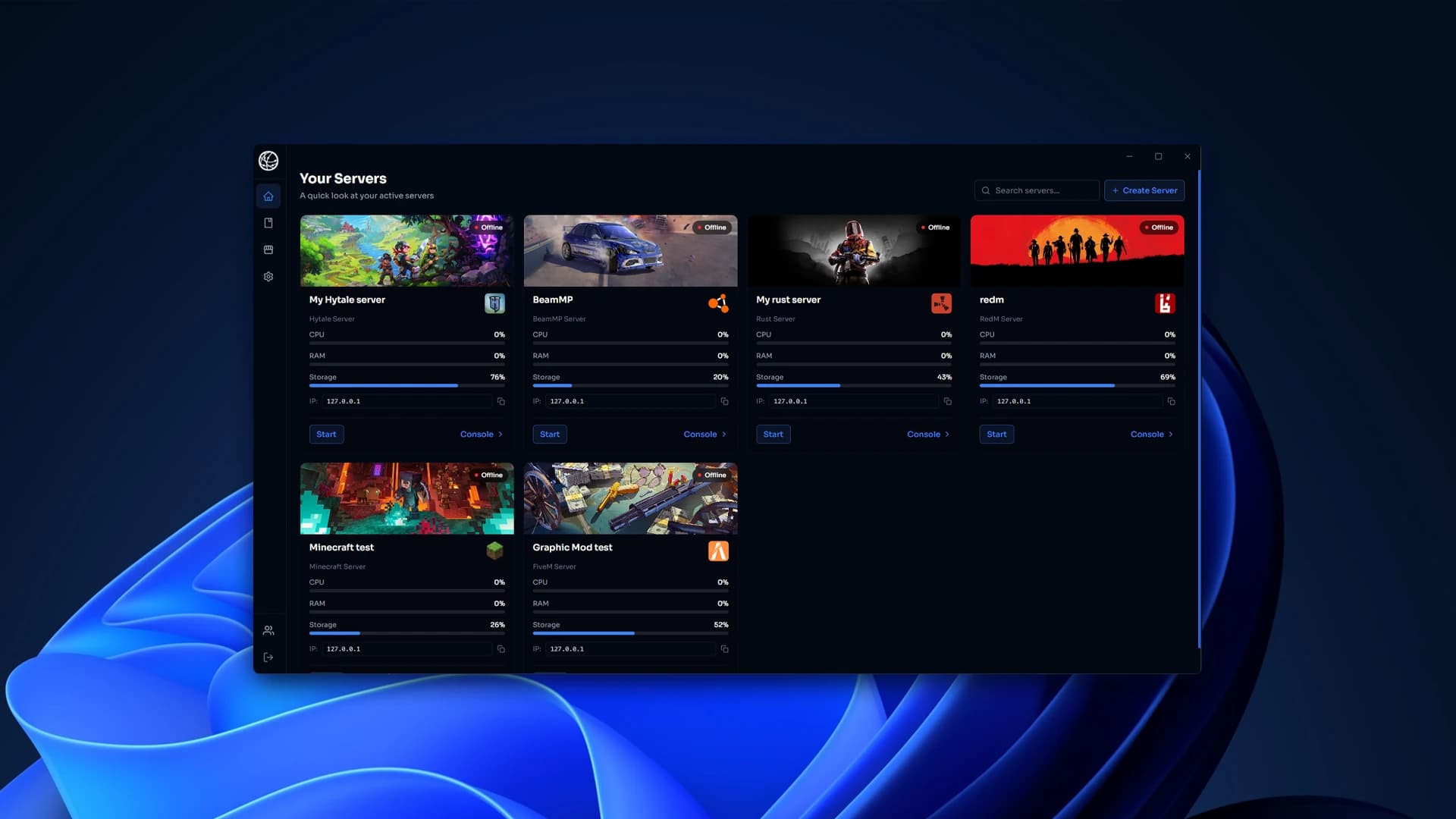Screen dimensions: 1456x819
Task: Start the redm server
Action: pyautogui.click(x=996, y=435)
